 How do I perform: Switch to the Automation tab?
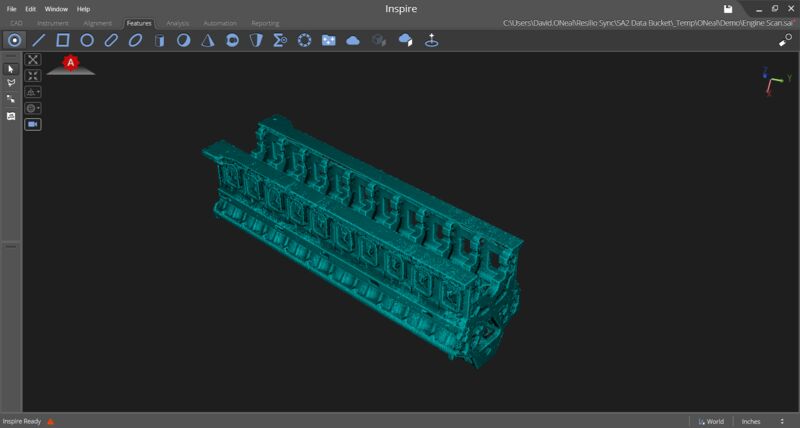(220, 23)
